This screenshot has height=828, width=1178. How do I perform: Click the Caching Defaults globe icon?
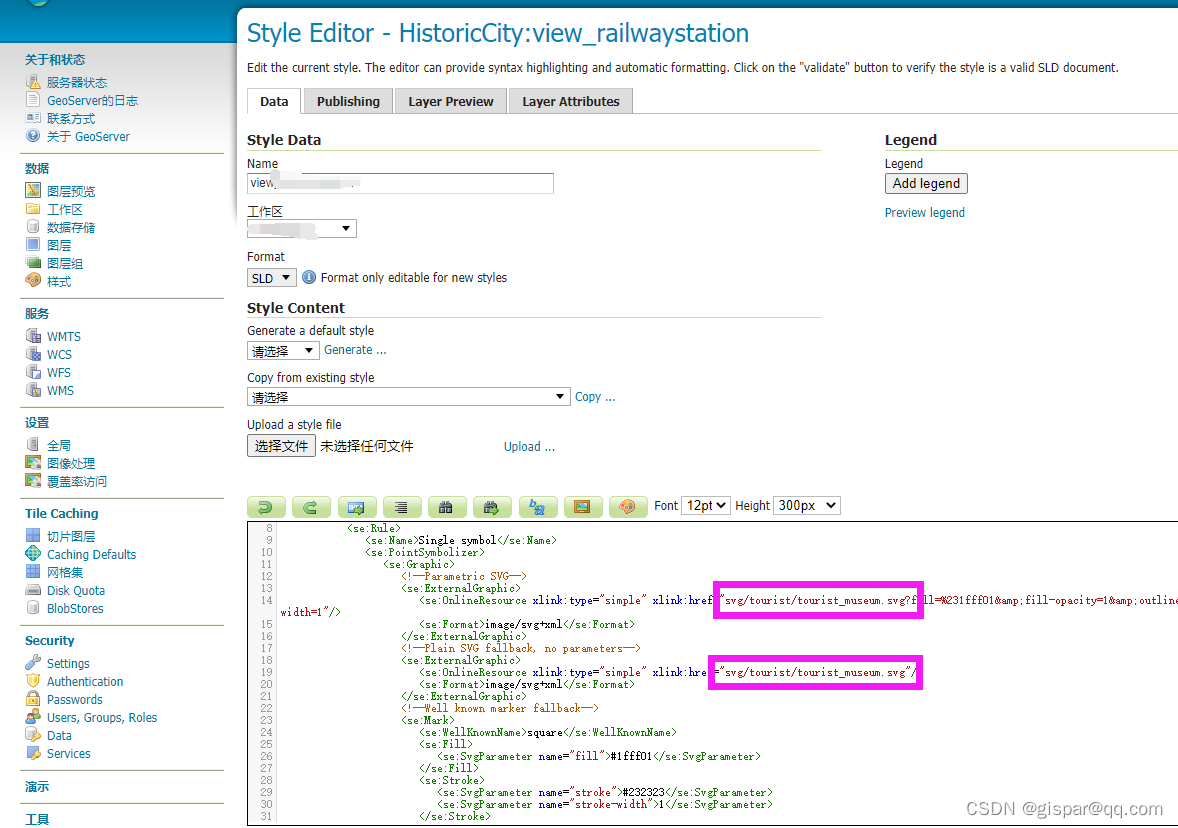pos(33,554)
